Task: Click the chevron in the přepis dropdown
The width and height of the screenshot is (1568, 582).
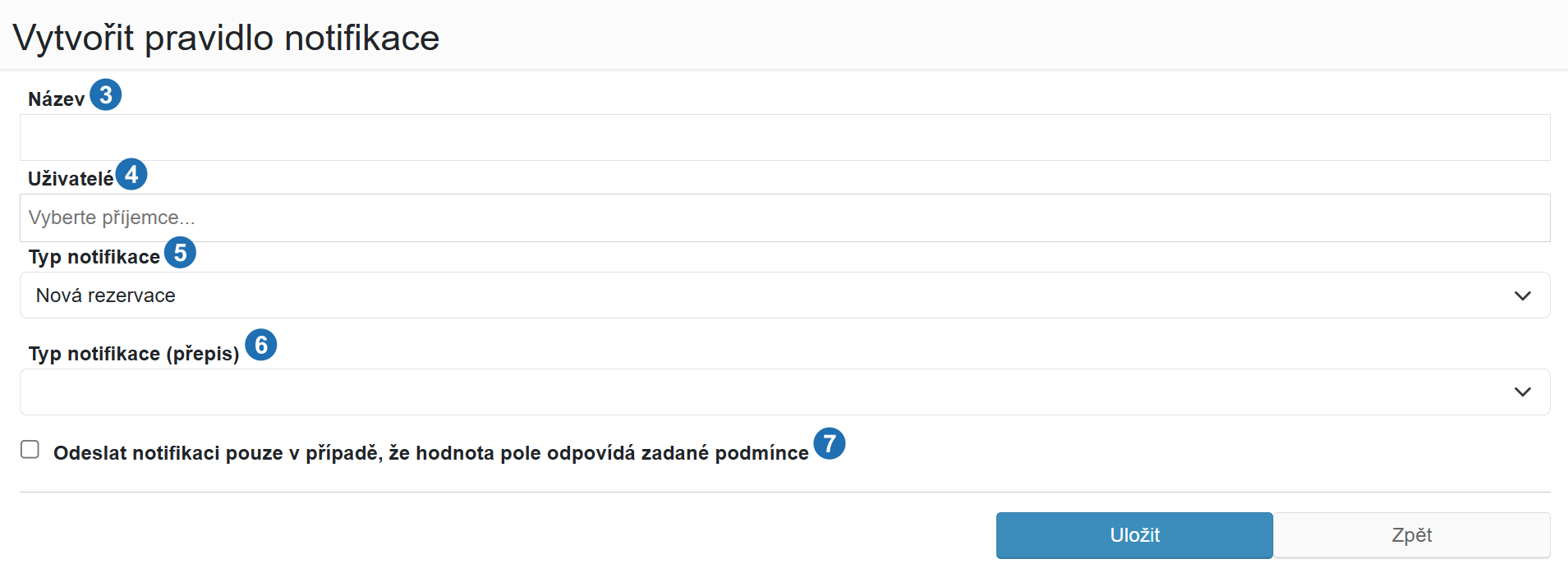Action: pyautogui.click(x=1522, y=392)
